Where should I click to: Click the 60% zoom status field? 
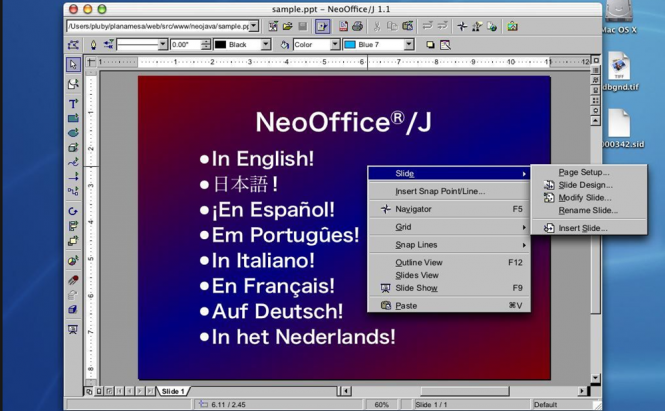381,404
